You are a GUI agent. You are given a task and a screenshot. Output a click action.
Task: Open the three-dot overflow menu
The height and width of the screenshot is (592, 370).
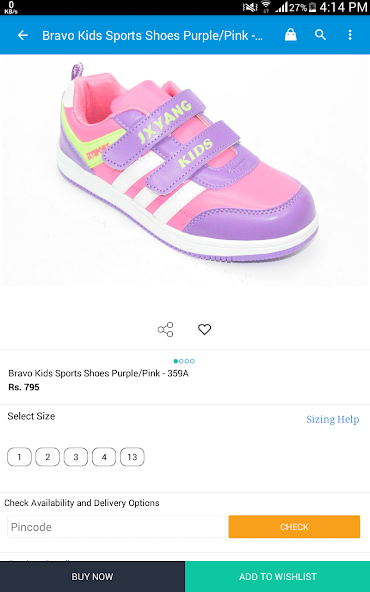(x=350, y=35)
